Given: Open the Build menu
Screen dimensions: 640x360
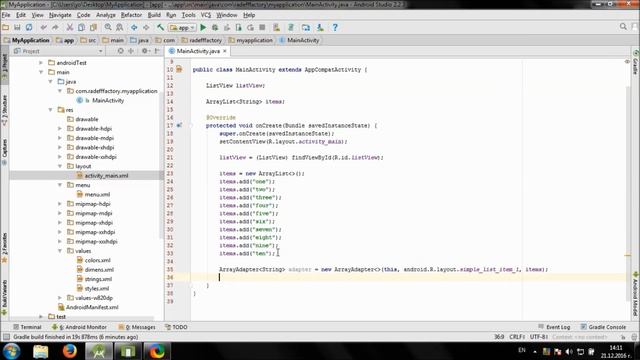Looking at the screenshot, I should (x=154, y=15).
